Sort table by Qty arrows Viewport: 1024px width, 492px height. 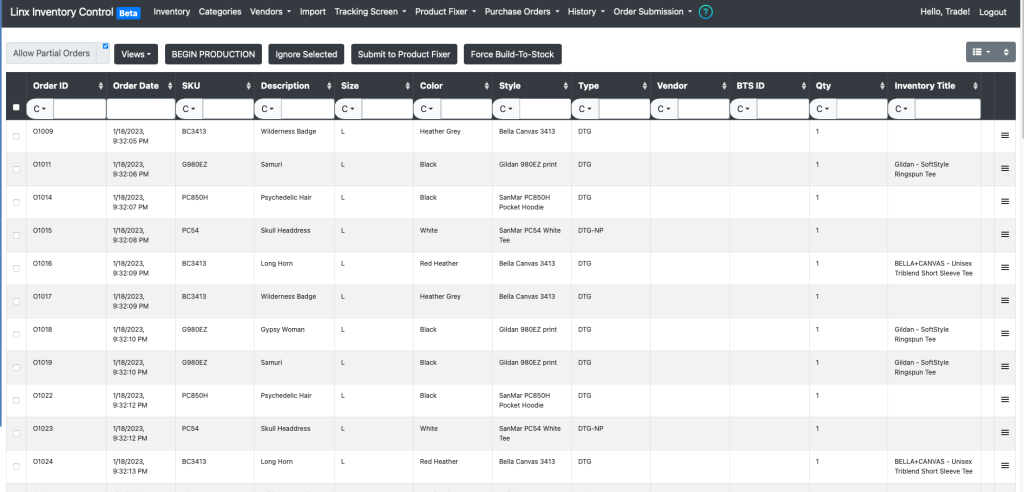[882, 86]
